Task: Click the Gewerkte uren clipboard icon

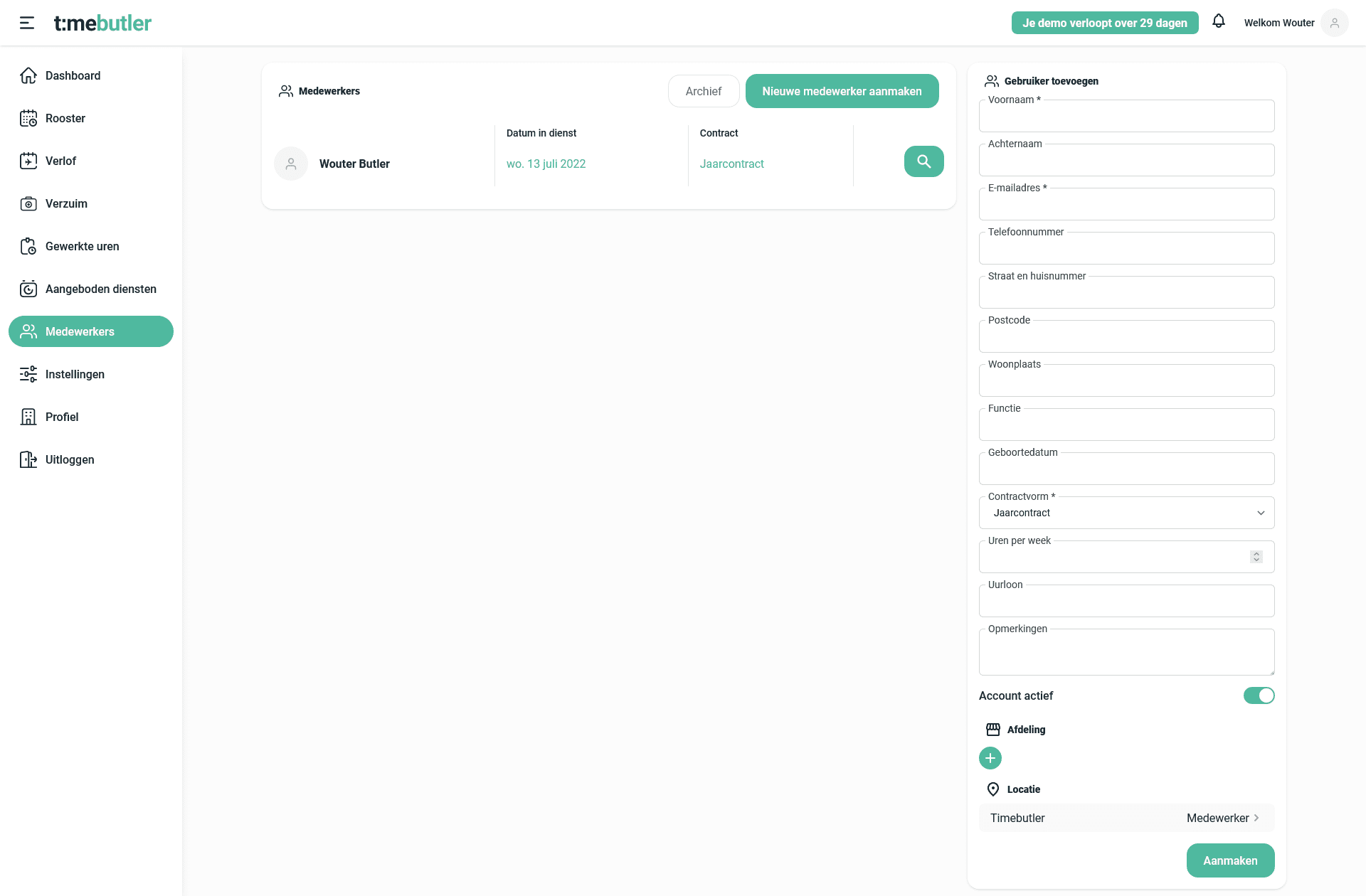Action: click(28, 246)
